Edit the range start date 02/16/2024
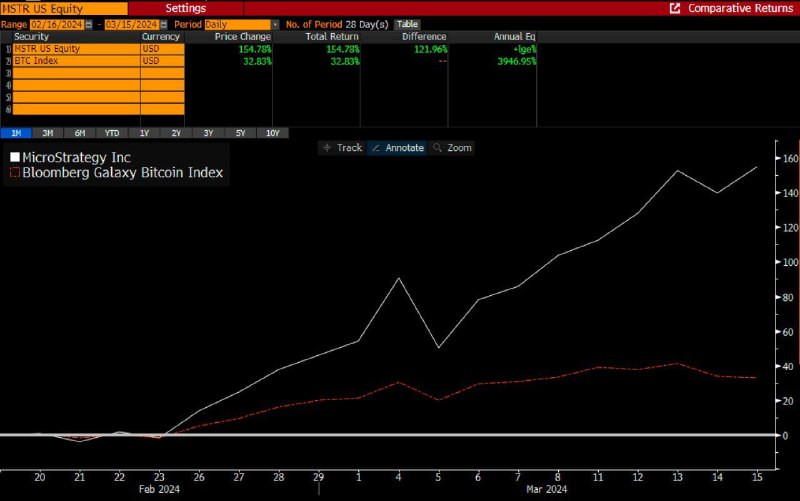 click(x=57, y=24)
